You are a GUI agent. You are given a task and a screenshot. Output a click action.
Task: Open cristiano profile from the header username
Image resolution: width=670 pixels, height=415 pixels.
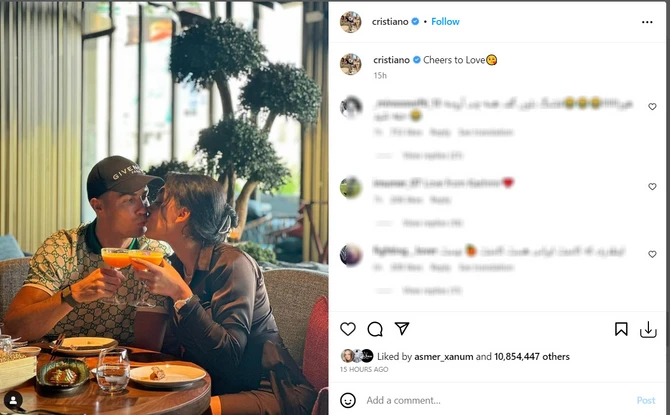(x=390, y=21)
